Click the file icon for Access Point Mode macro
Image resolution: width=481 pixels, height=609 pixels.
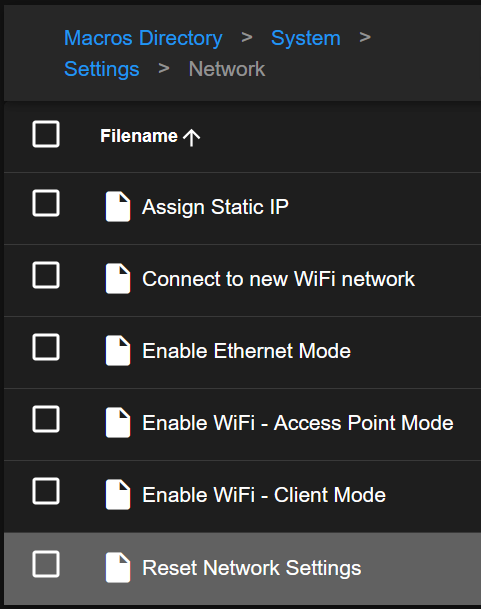[118, 423]
